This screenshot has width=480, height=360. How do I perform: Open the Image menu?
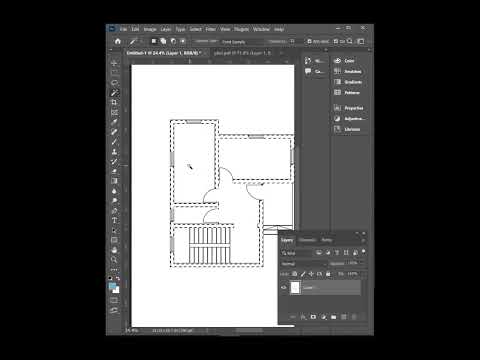tap(150, 29)
